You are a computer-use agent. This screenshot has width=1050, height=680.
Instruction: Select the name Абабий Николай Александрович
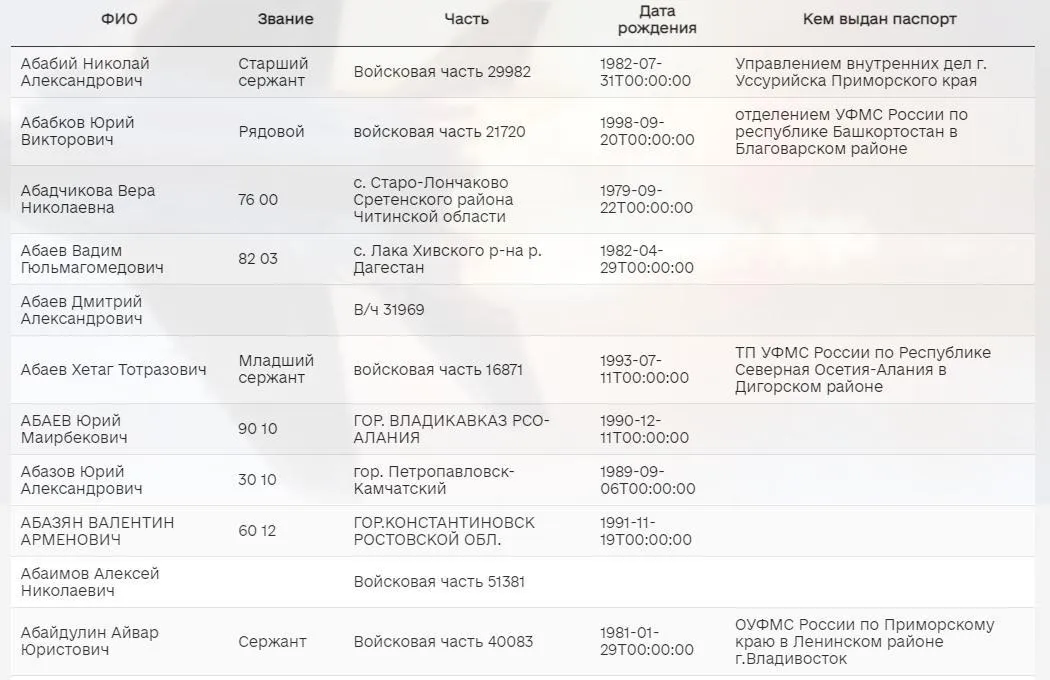point(85,72)
